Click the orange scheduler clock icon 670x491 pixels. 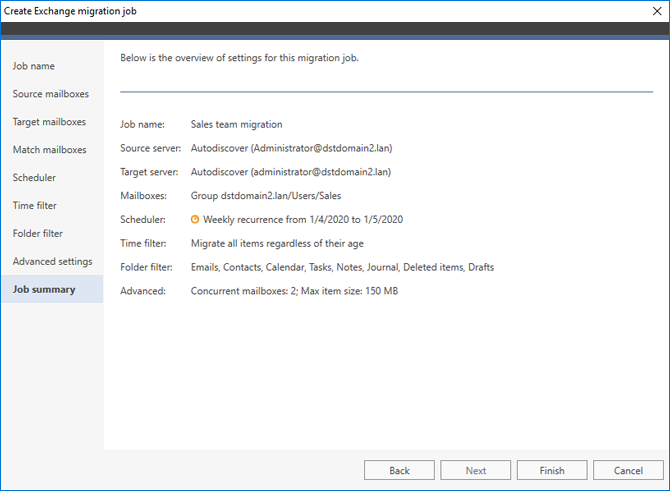pos(195,219)
